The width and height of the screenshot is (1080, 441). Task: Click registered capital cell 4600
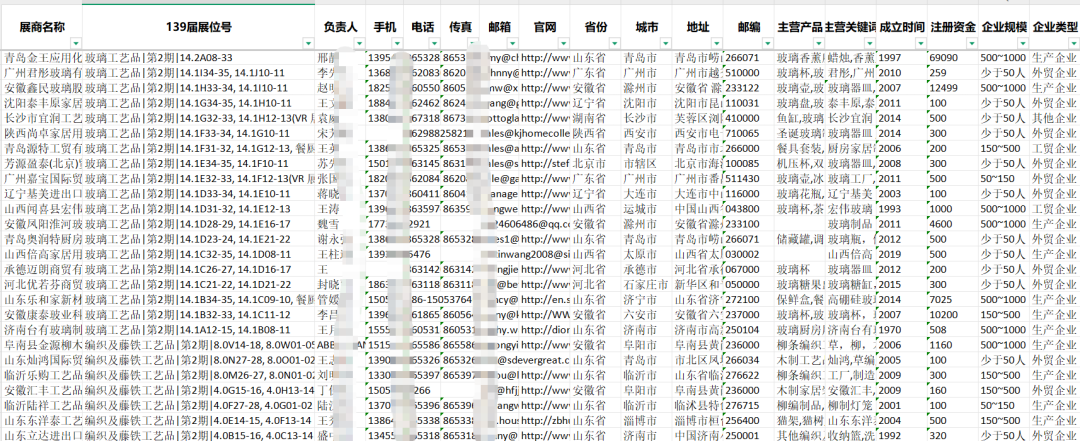click(x=952, y=223)
